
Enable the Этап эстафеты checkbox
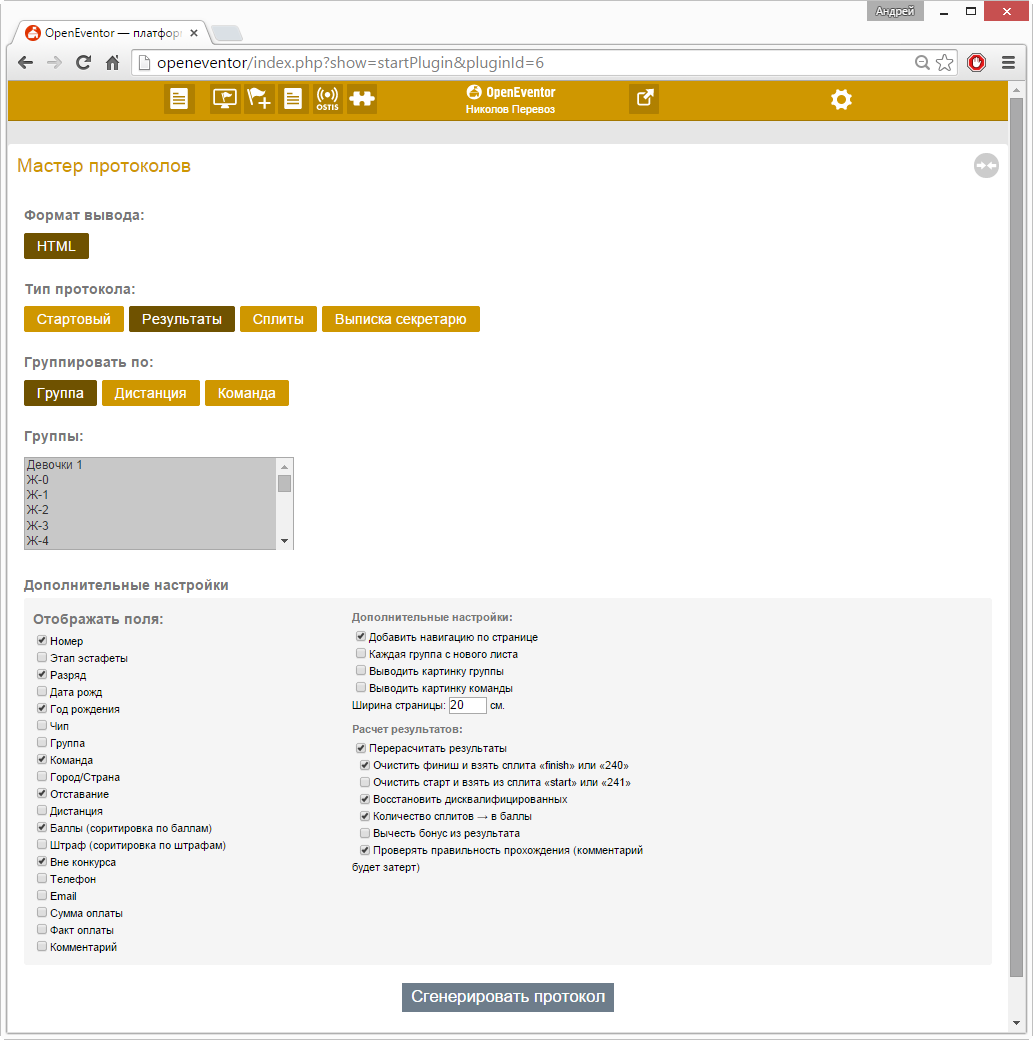point(42,657)
